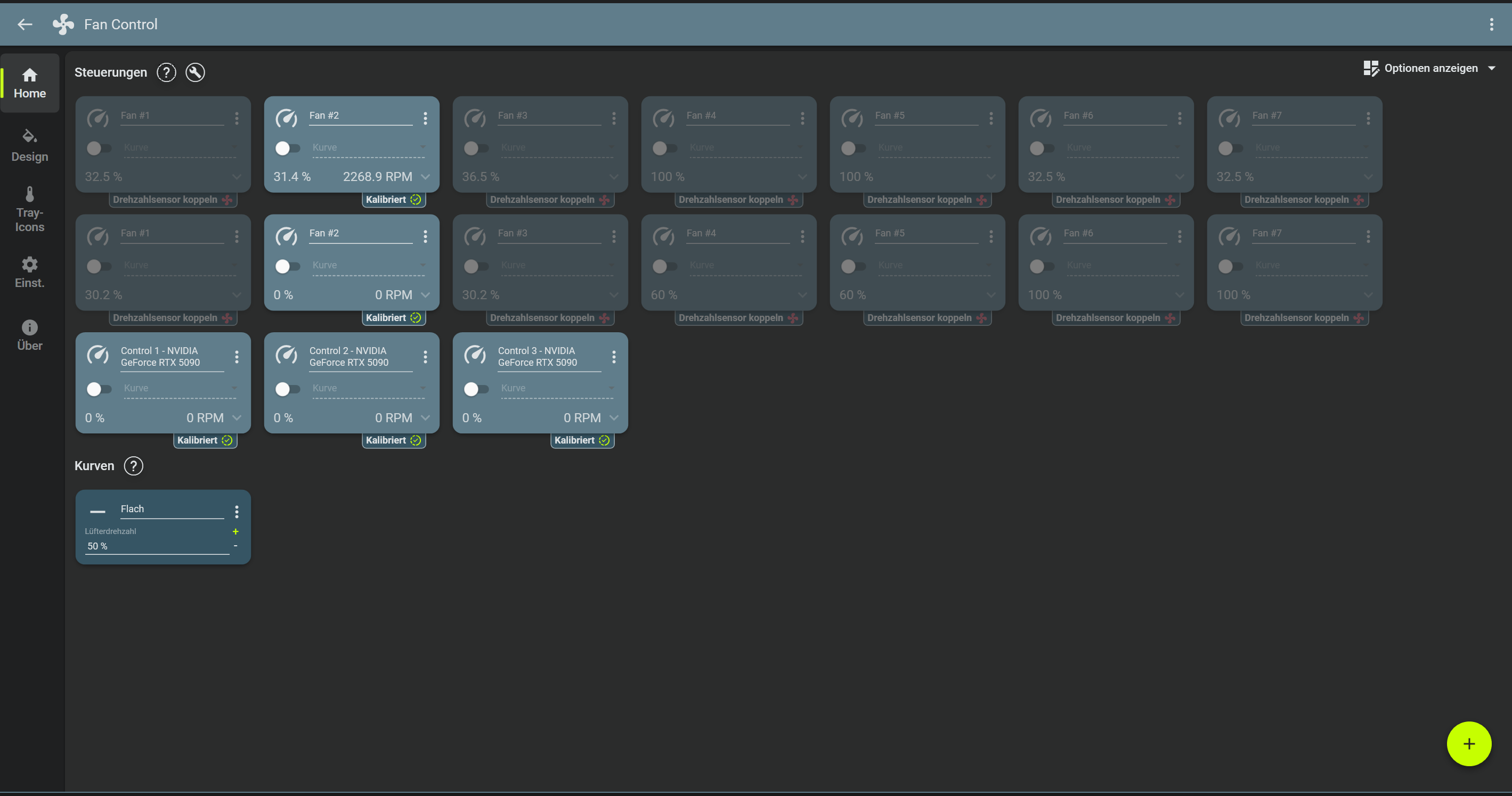Click Kalibriert badge under Control 3 NVIDIA
Screen dimensions: 1512x796
(x=582, y=440)
